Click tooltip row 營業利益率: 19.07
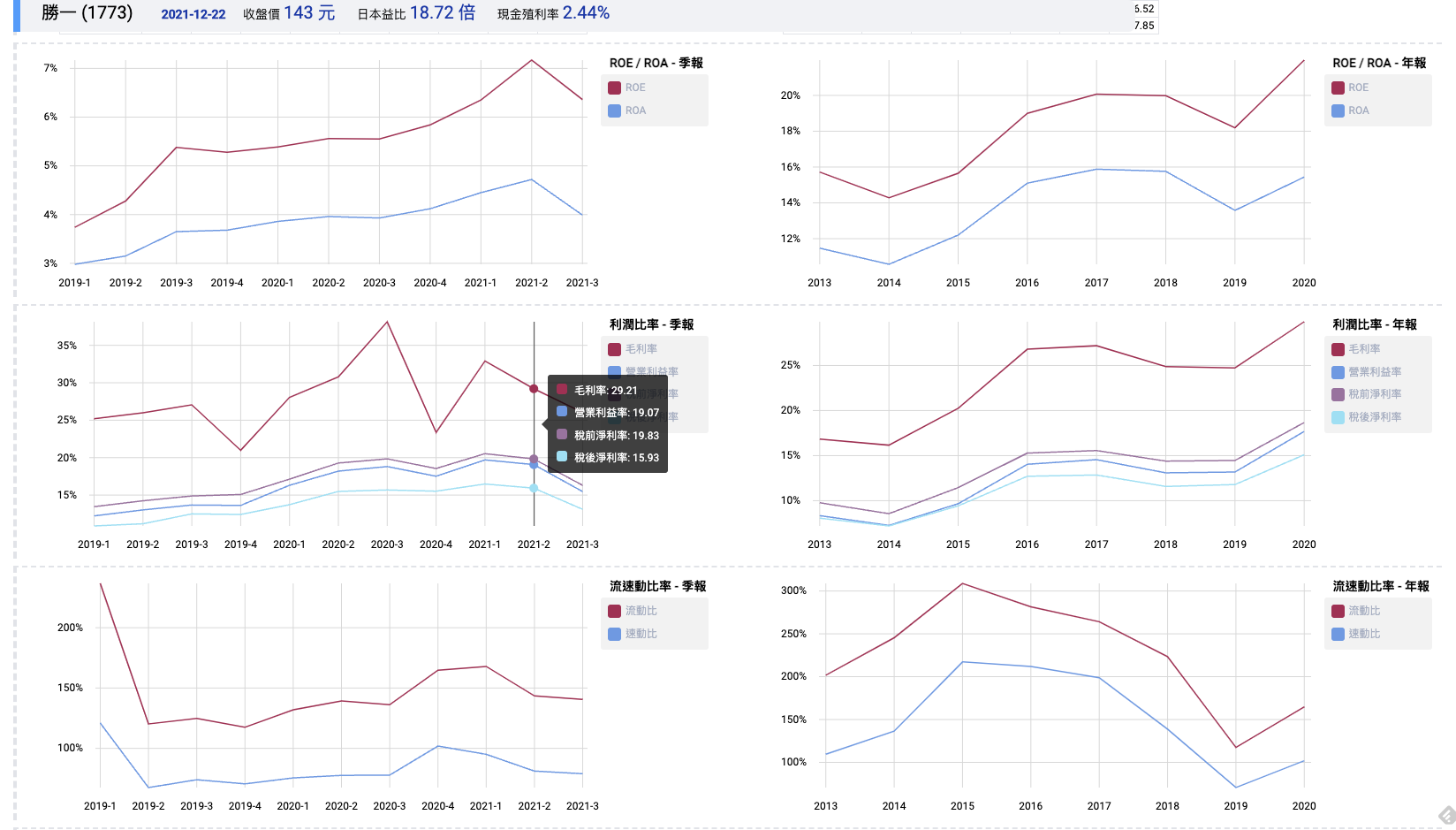The width and height of the screenshot is (1456, 830). click(607, 412)
